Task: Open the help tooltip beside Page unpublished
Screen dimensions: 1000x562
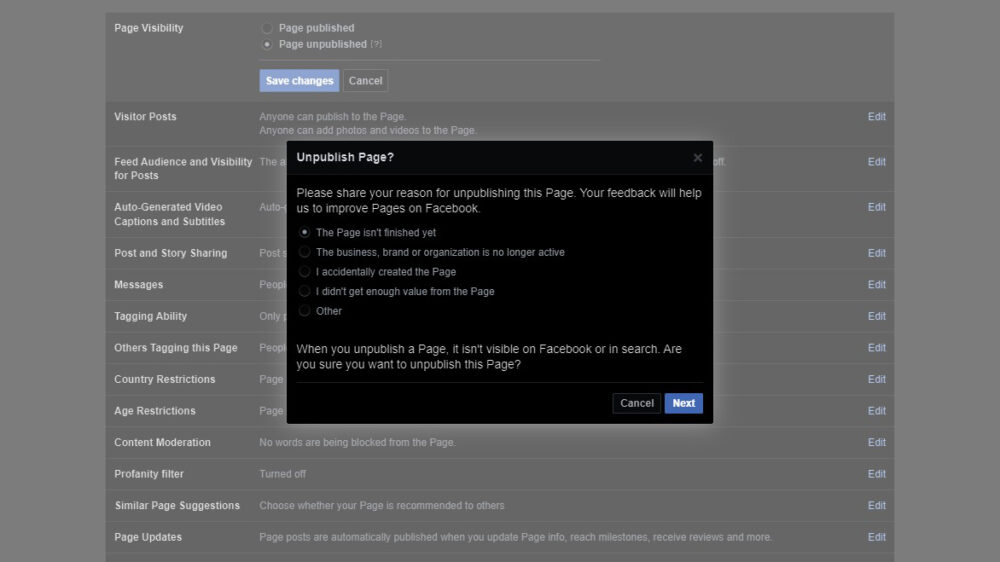Action: pos(376,45)
